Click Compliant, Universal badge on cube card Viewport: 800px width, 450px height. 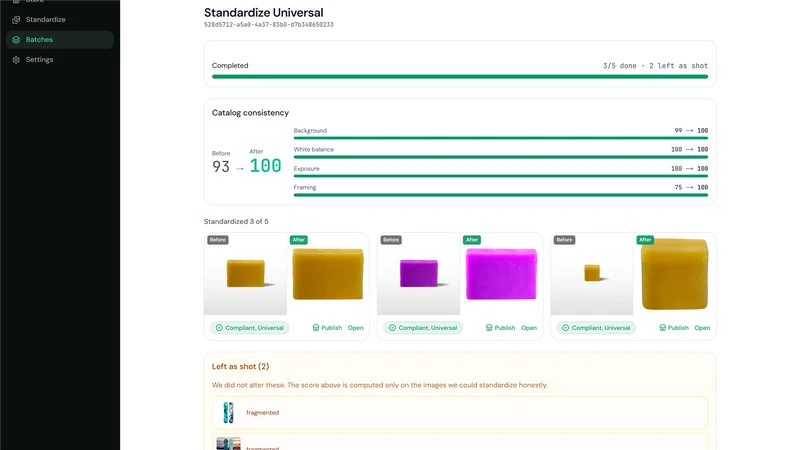coord(596,328)
